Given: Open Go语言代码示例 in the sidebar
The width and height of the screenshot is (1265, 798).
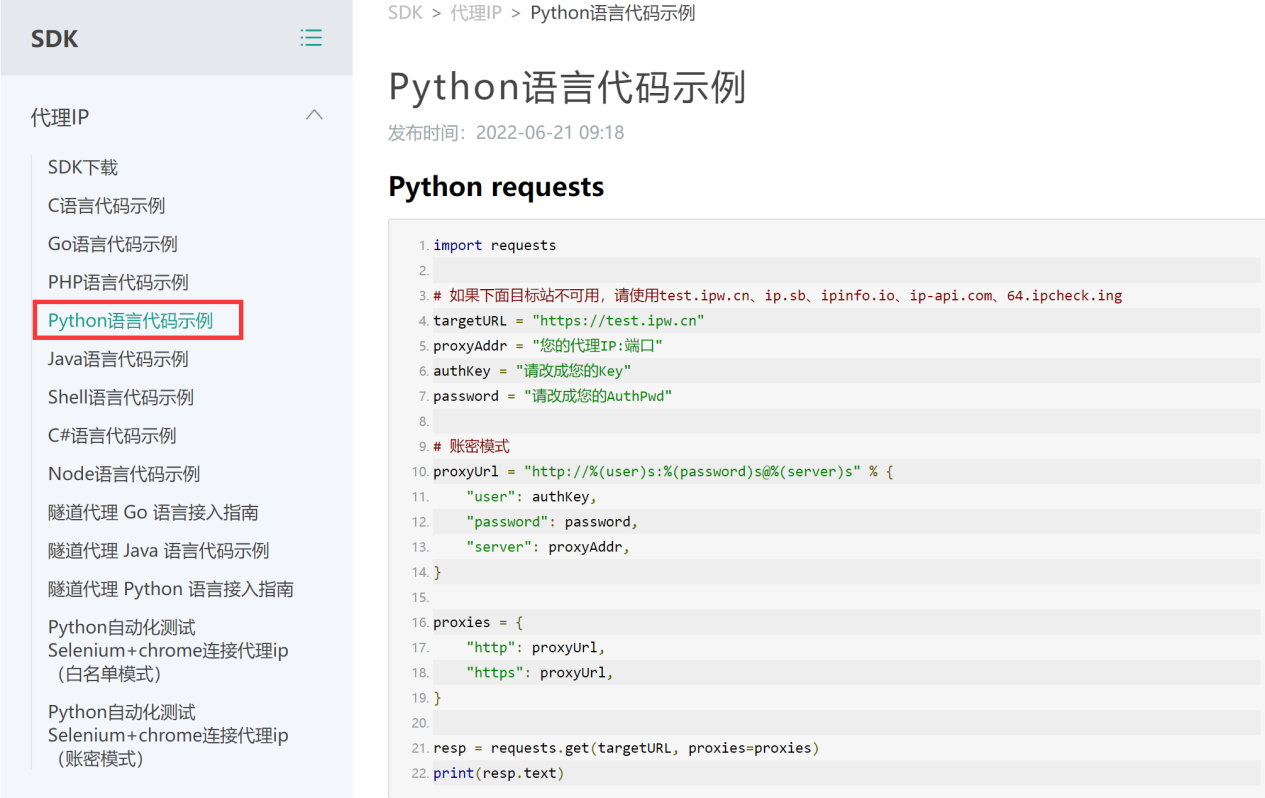Looking at the screenshot, I should coord(113,244).
